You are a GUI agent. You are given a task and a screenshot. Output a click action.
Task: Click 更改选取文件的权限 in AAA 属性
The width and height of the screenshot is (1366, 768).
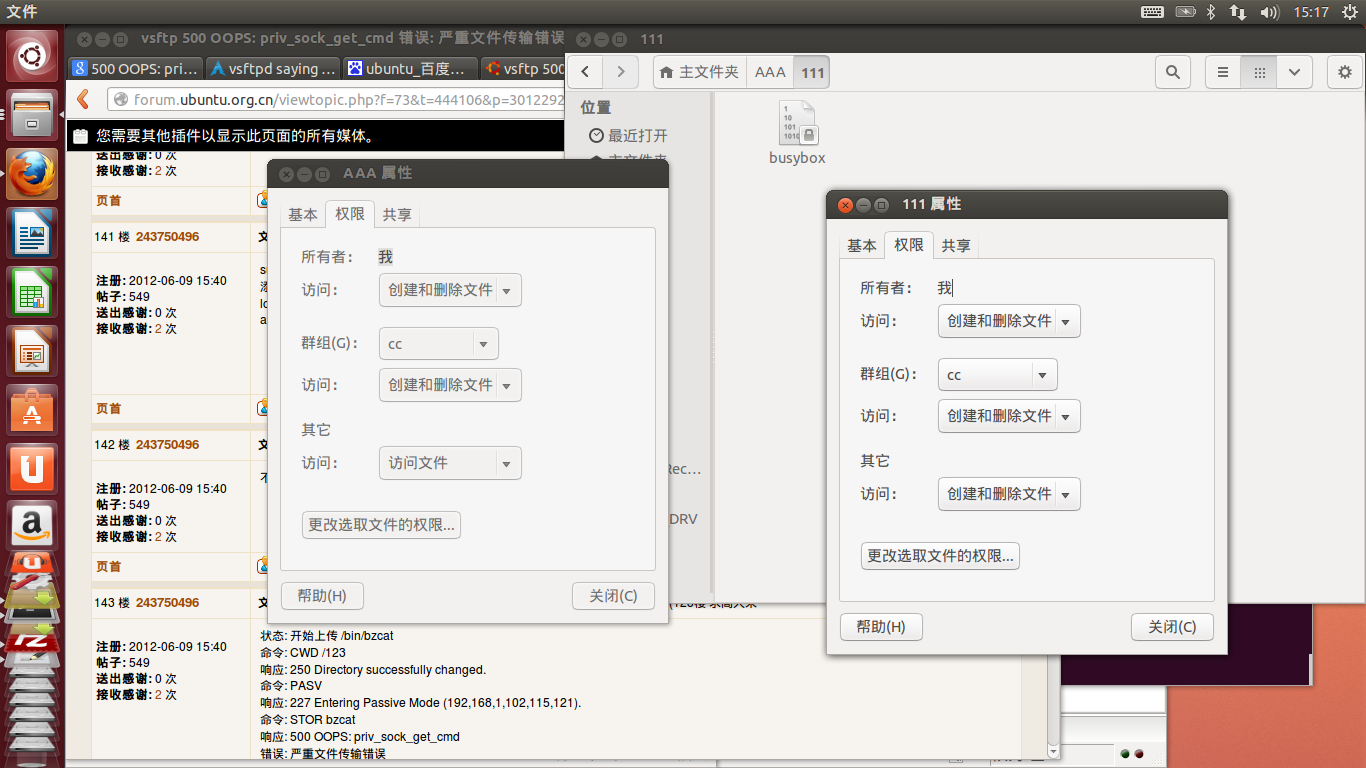tap(381, 525)
